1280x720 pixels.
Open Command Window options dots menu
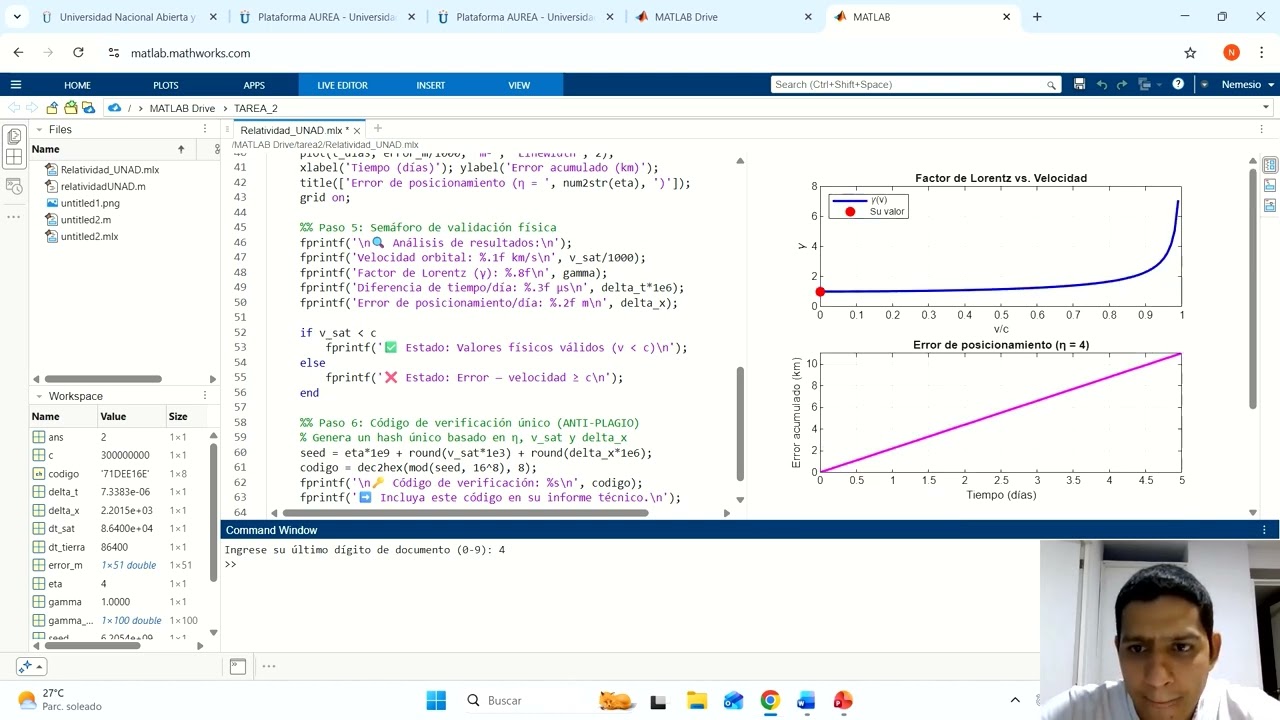[1265, 530]
